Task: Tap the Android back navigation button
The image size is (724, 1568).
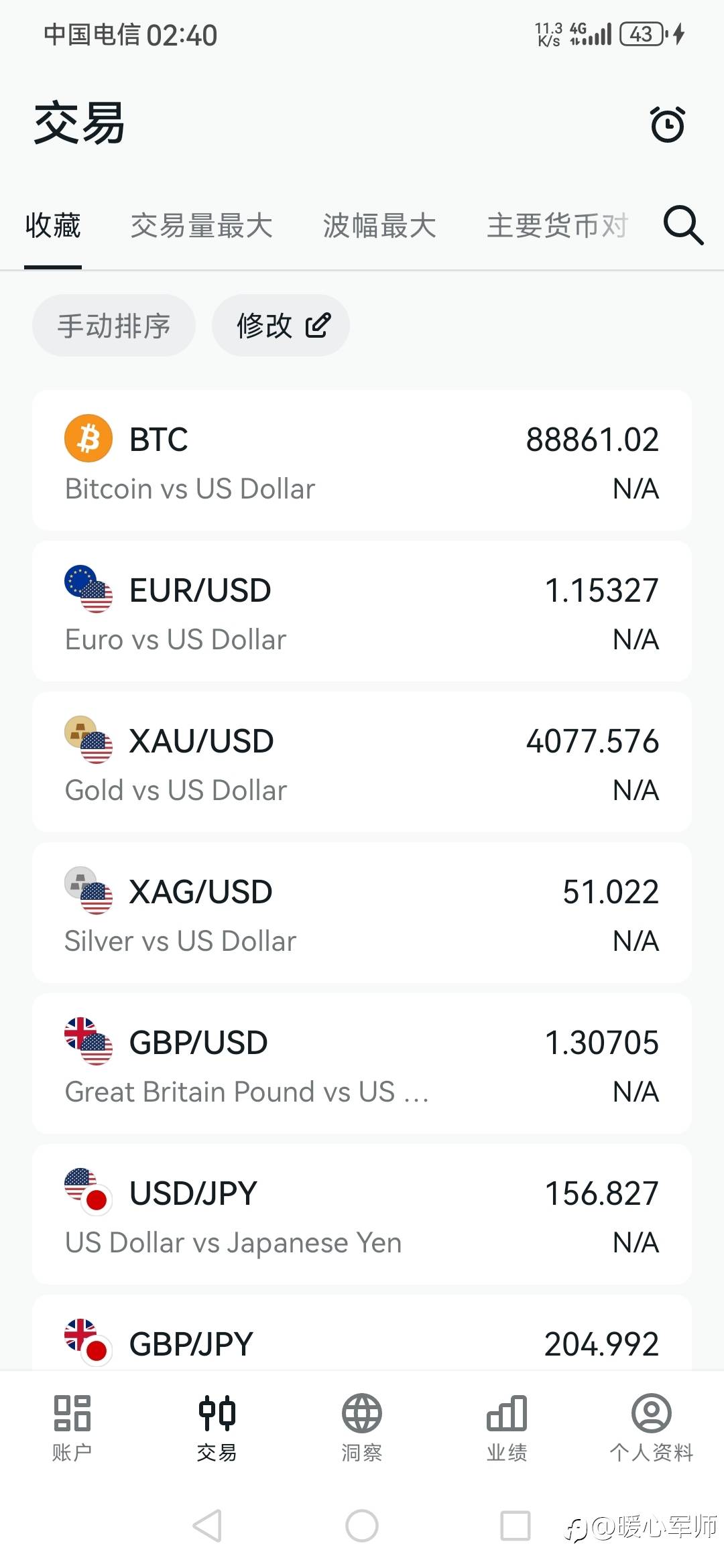Action: 207,1526
